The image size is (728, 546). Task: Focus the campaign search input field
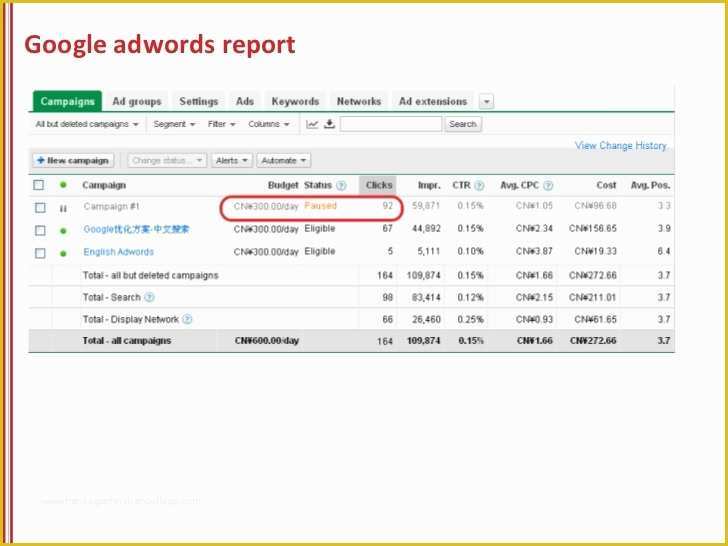pos(391,124)
